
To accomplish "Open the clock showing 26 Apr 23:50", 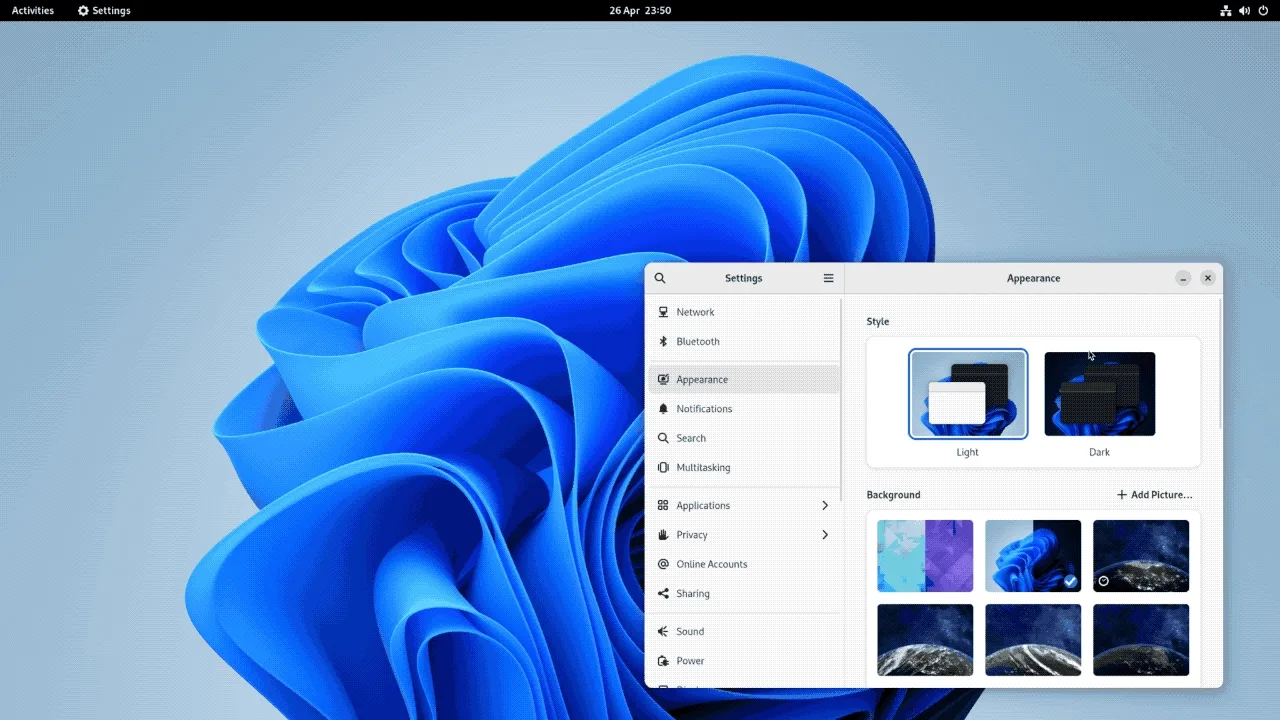I will pos(640,10).
